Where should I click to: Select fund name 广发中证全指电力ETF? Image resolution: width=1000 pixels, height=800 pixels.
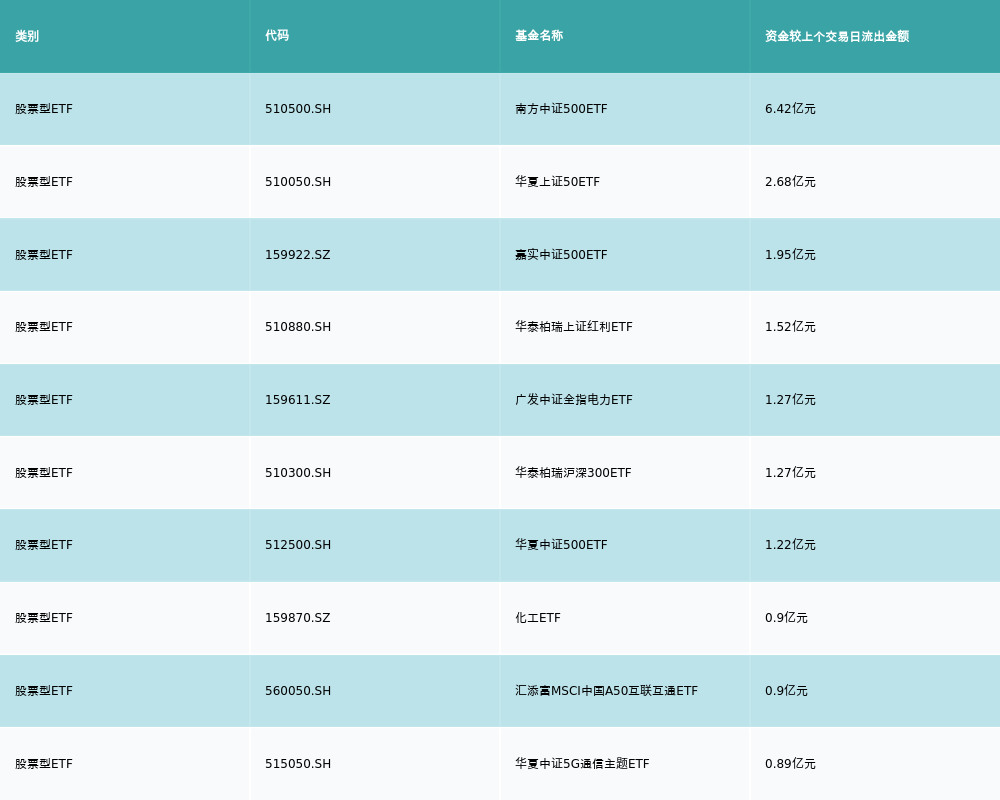pos(574,400)
